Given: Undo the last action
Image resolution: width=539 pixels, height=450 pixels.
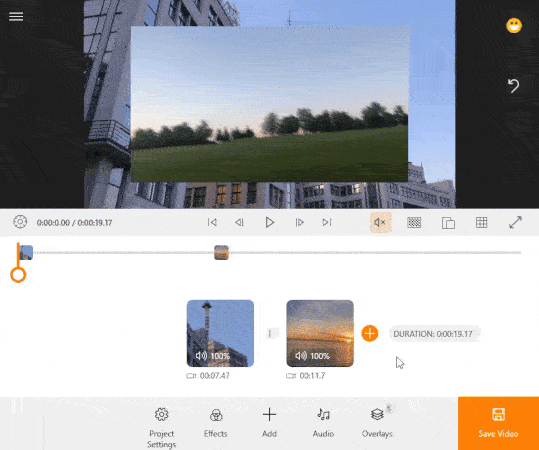Looking at the screenshot, I should coord(514,86).
